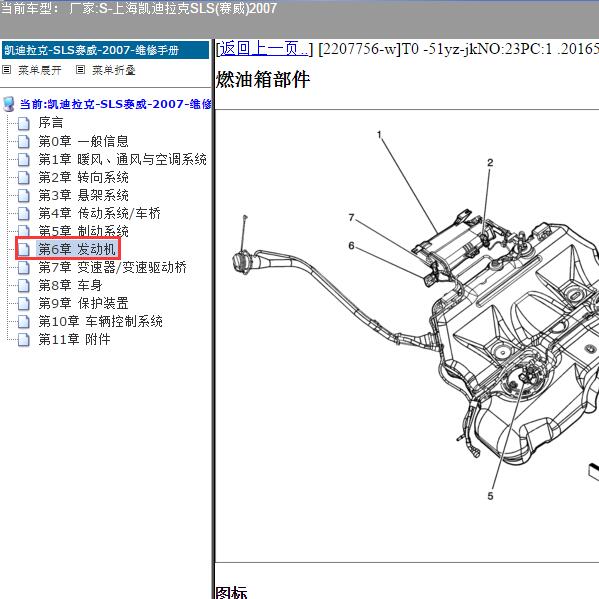599x599 pixels.
Task: Click the page icon beside 第11章 附件
Action: 24,339
